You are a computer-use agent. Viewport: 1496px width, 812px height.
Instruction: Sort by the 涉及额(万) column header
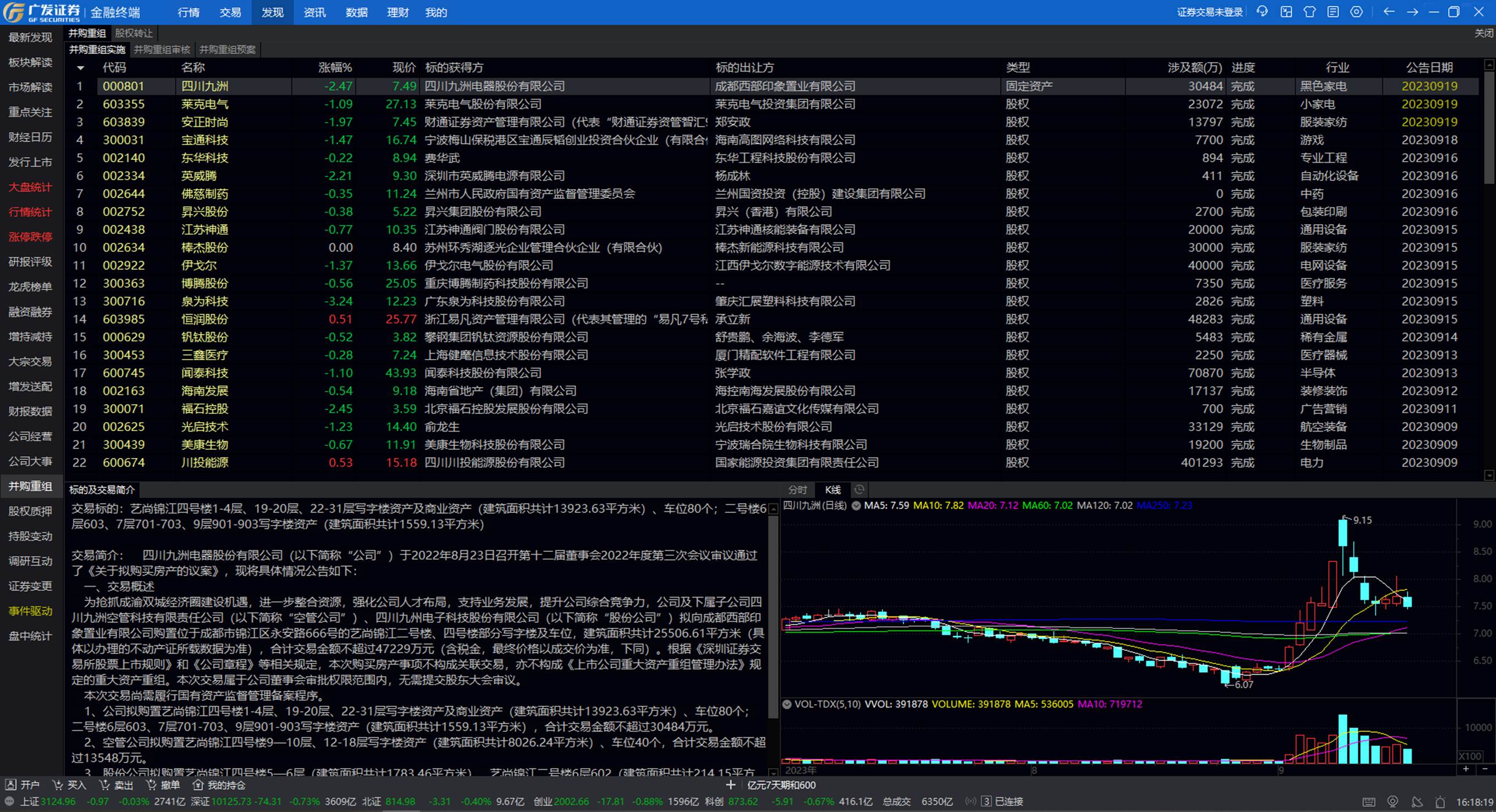(x=1195, y=68)
